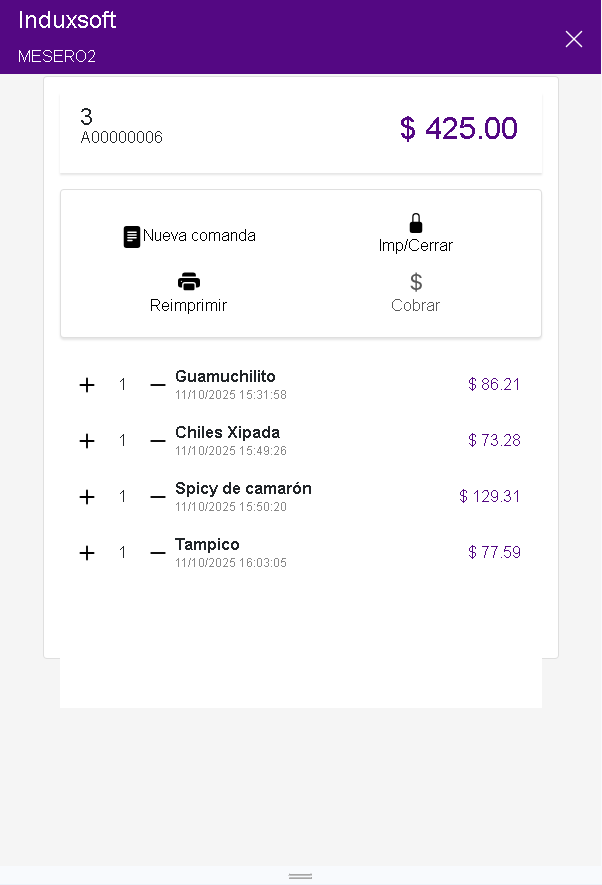Decrease Guamuchilito quantity with minus
Viewport: 602px width, 885px height.
157,385
